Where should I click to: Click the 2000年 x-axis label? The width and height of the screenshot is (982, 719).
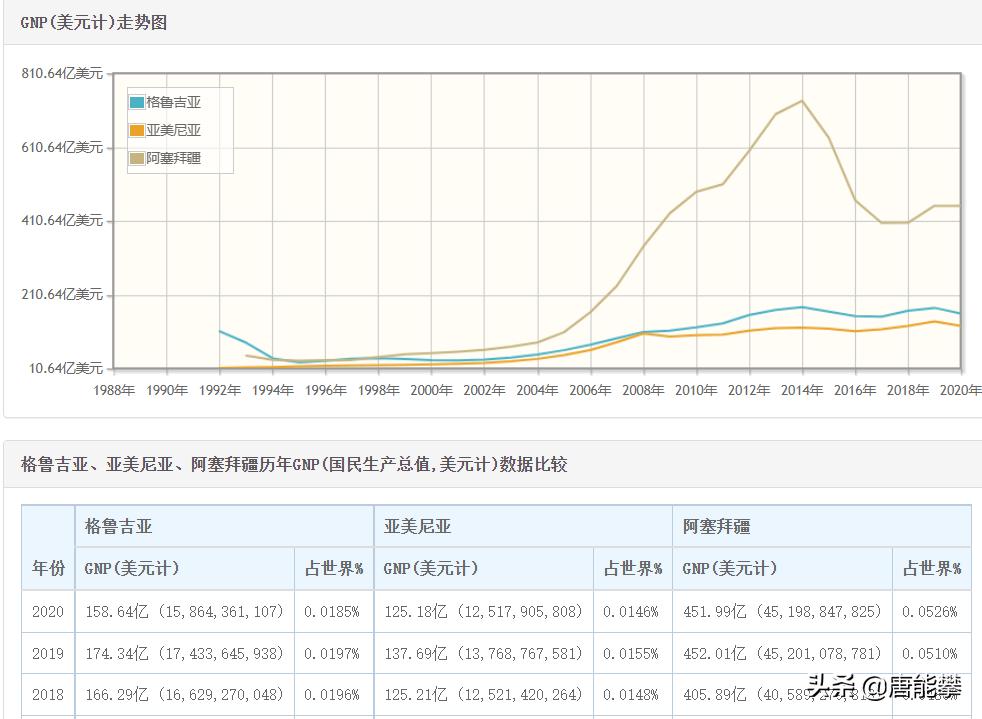pos(431,390)
